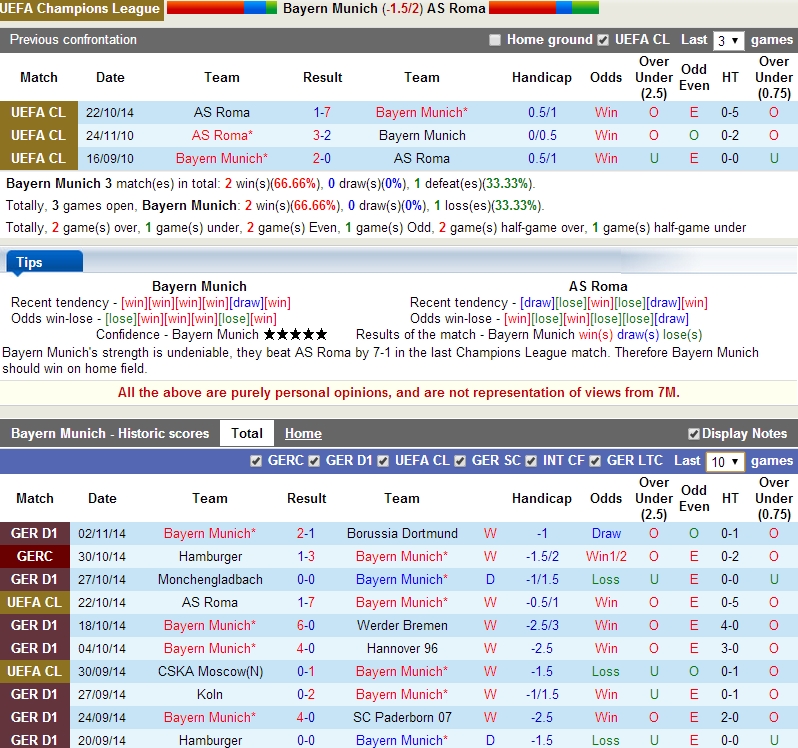Click the 6-0 result versus Werder Bremen
The height and width of the screenshot is (748, 798).
[305, 625]
